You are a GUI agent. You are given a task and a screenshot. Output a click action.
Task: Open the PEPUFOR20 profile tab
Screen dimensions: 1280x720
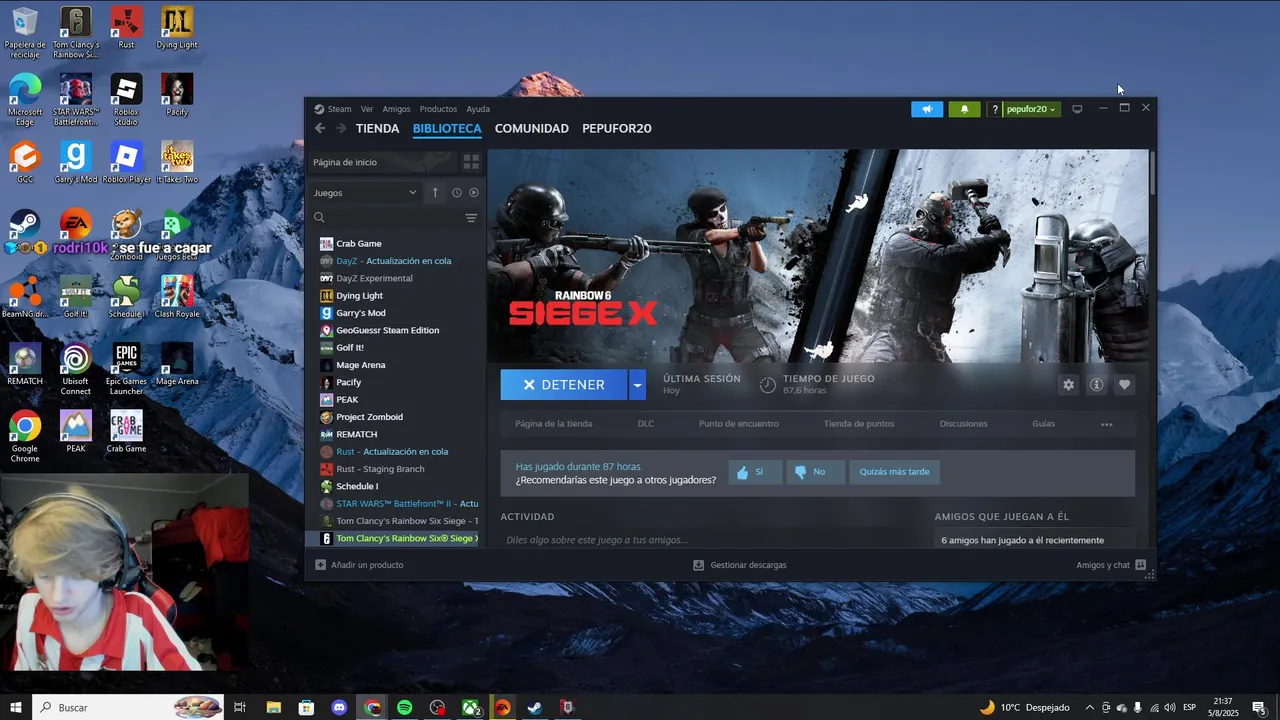tap(616, 128)
